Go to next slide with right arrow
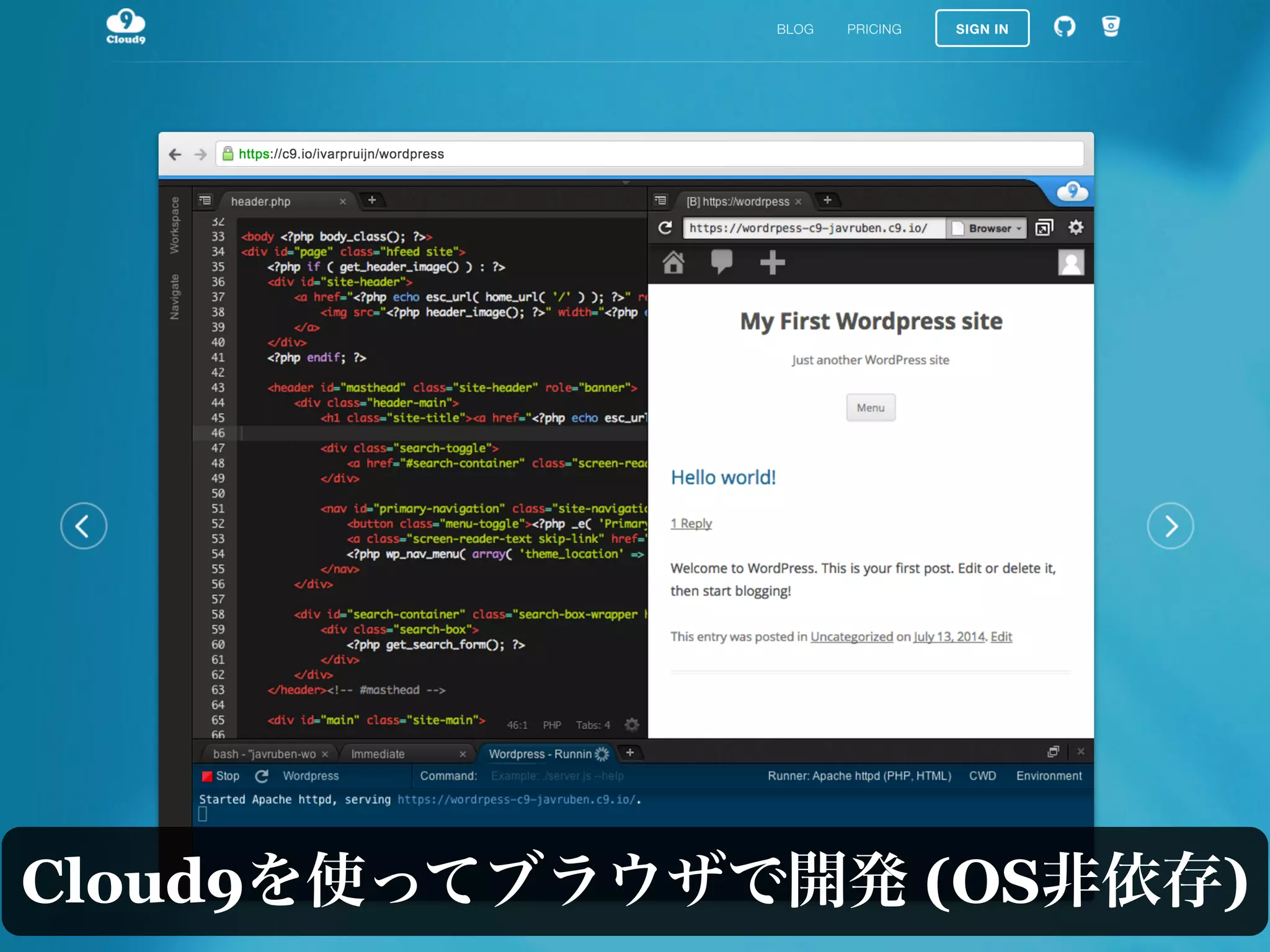Image resolution: width=1270 pixels, height=952 pixels. pos(1170,526)
